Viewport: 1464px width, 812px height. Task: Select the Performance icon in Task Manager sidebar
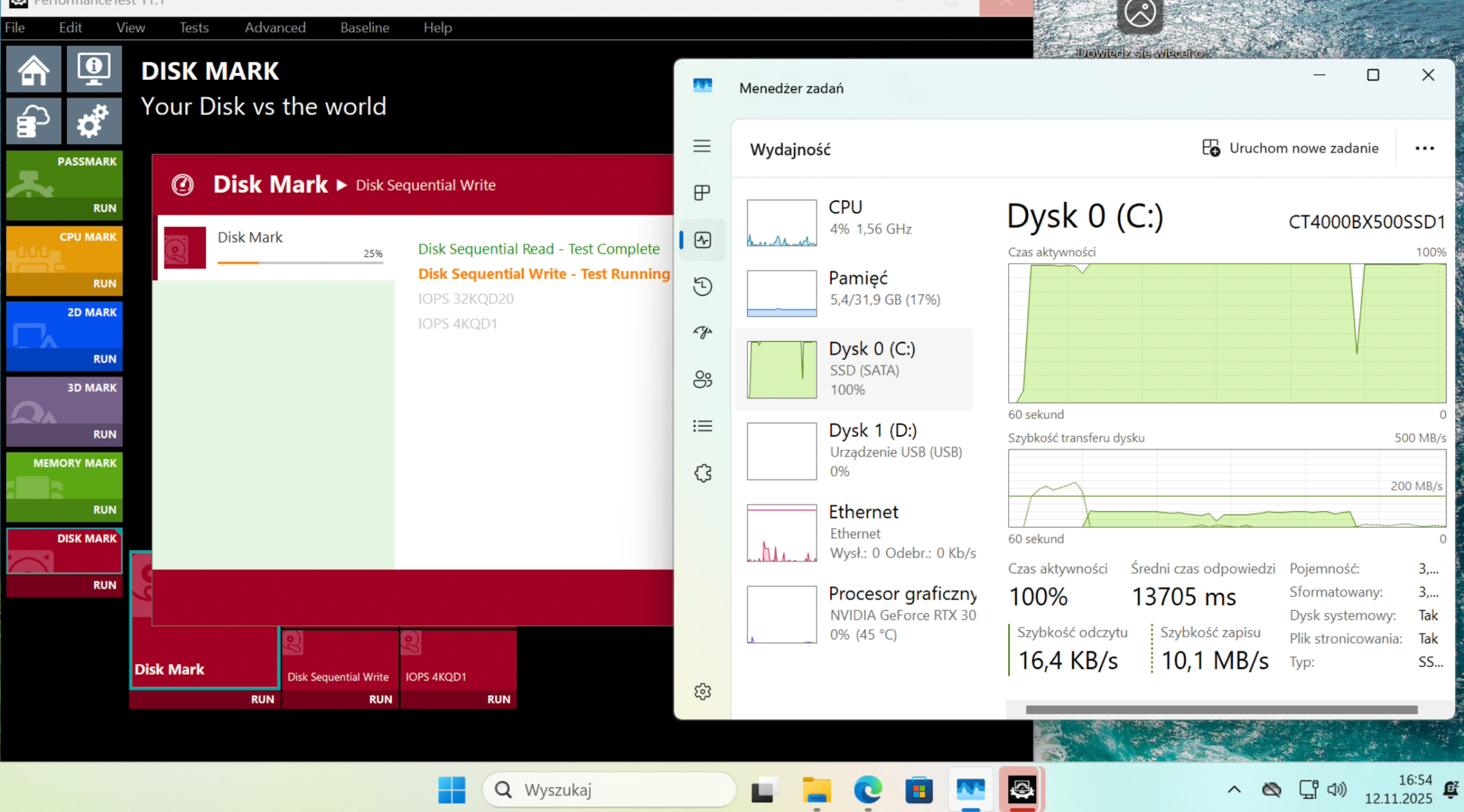[x=702, y=240]
